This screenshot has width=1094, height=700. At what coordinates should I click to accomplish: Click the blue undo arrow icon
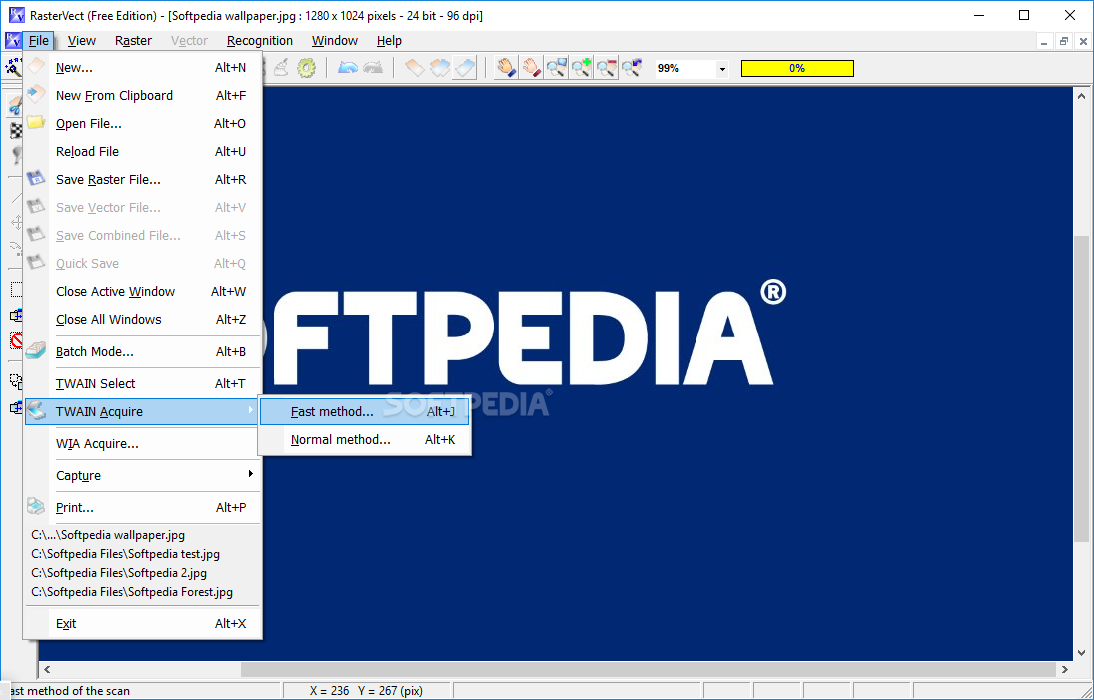[x=347, y=68]
